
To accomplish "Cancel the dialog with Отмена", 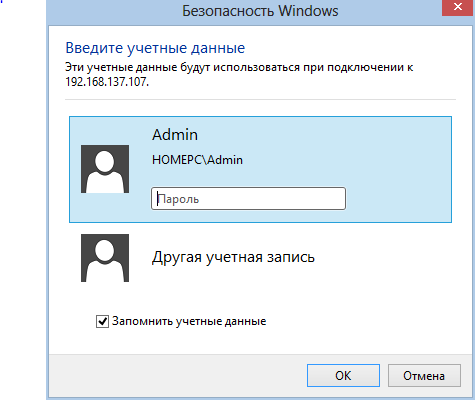I will [424, 376].
